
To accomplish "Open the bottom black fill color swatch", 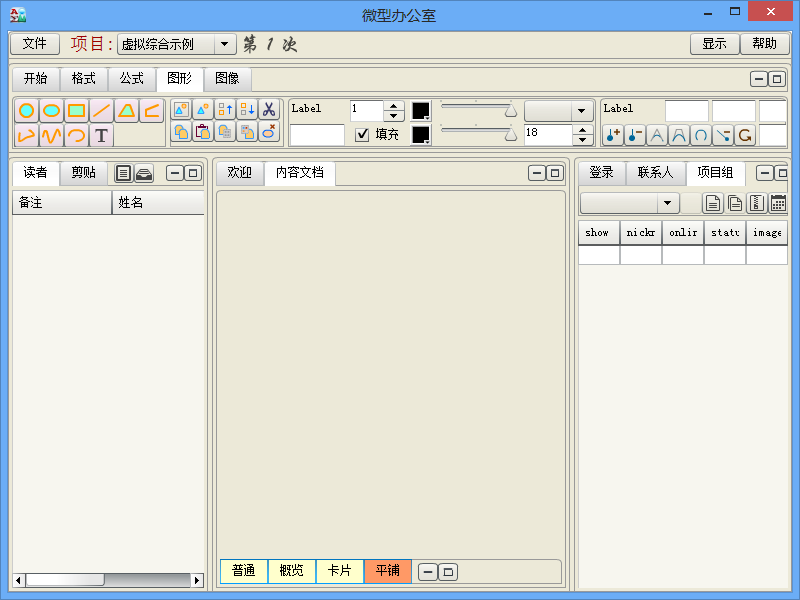I will tap(421, 135).
